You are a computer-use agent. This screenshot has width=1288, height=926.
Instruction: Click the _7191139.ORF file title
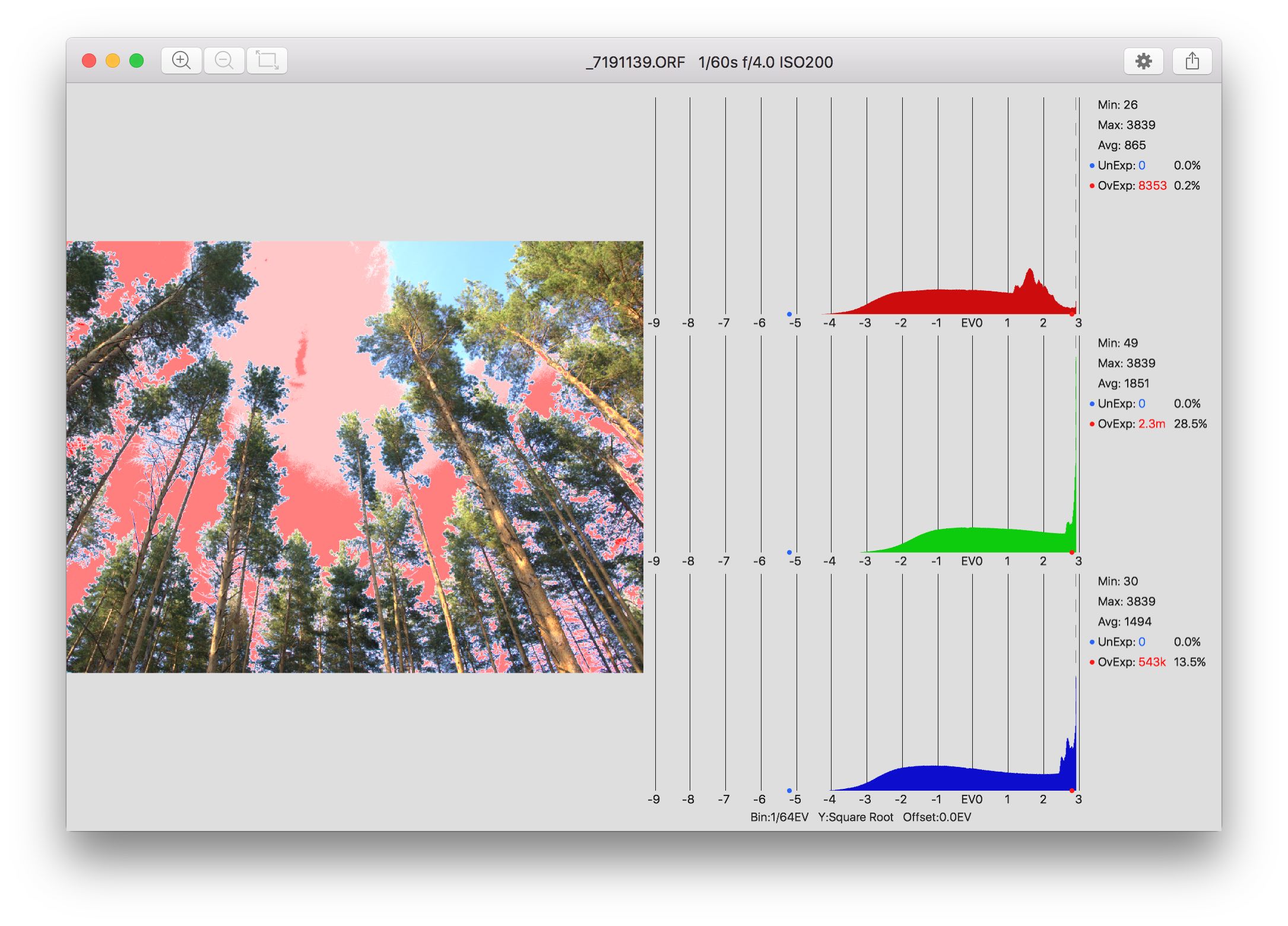[635, 62]
